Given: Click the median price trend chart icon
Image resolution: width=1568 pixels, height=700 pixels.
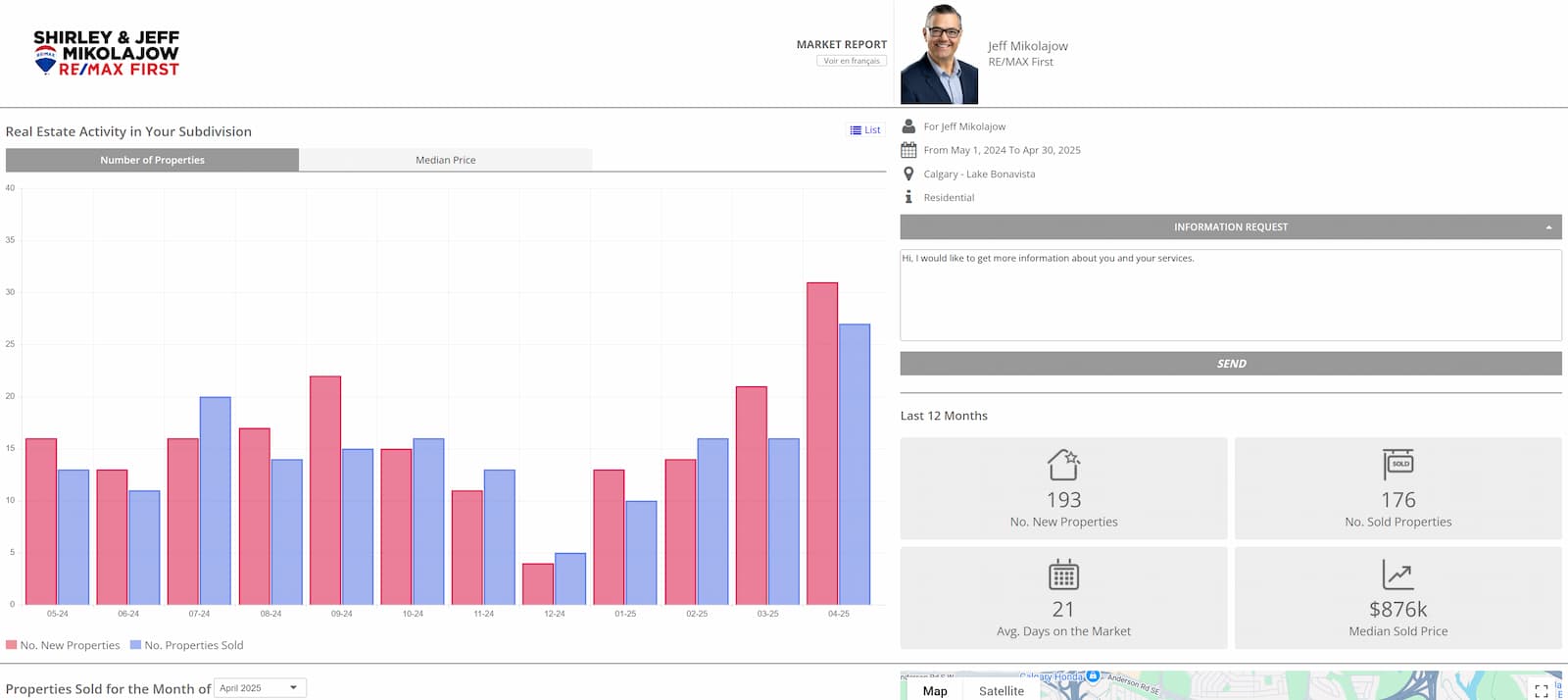Looking at the screenshot, I should point(1397,575).
